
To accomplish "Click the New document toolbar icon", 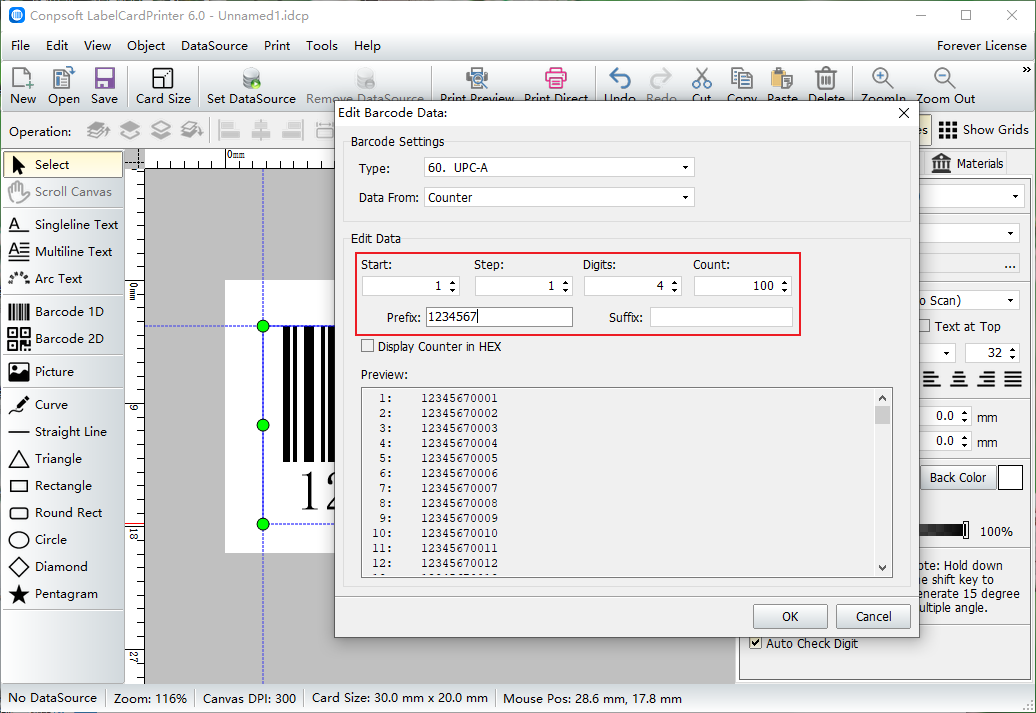I will click(22, 79).
